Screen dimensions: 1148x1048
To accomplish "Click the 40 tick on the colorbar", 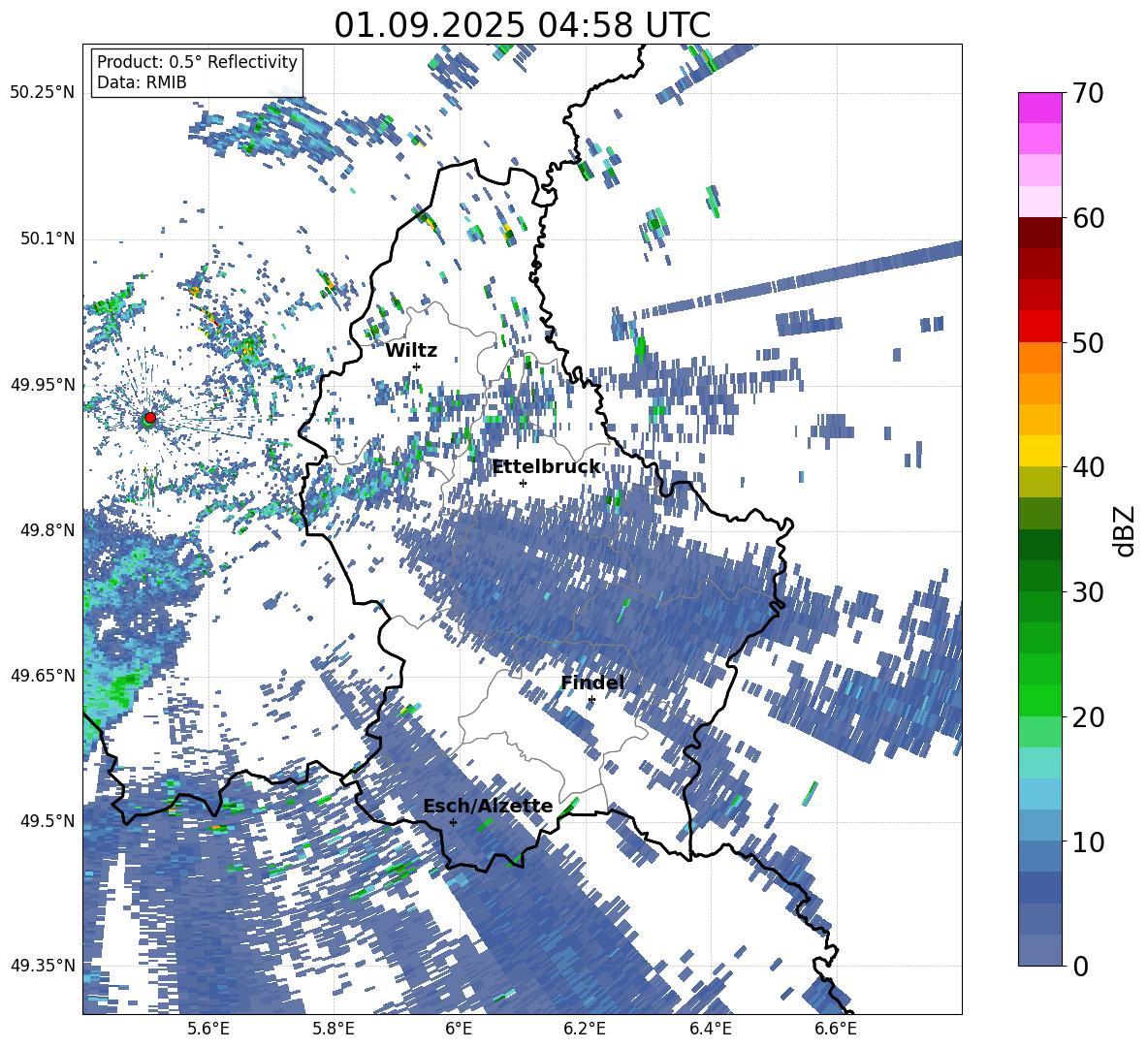I will coord(1087,467).
